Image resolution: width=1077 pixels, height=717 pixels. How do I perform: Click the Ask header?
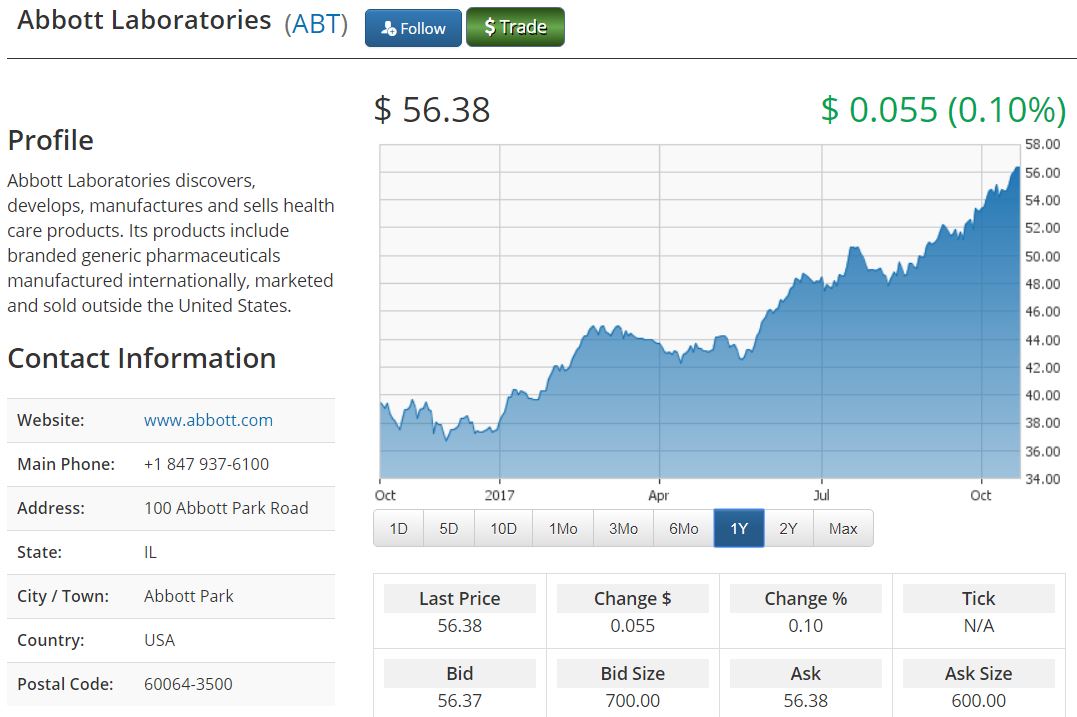coord(806,673)
